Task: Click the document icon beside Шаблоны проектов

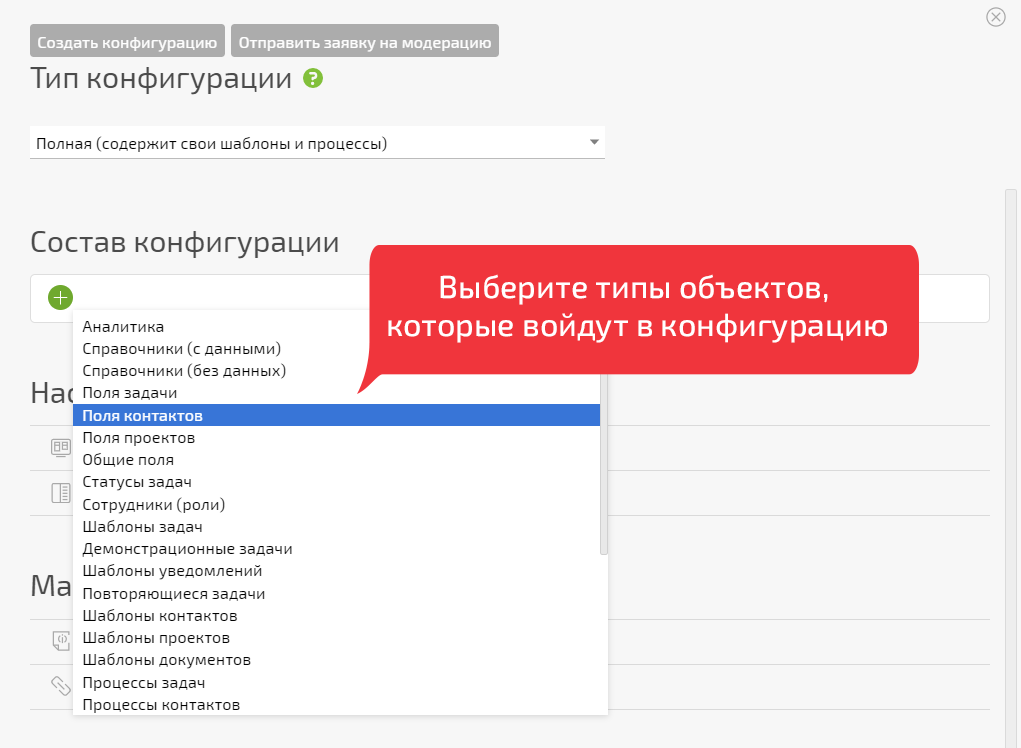Action: [x=61, y=641]
